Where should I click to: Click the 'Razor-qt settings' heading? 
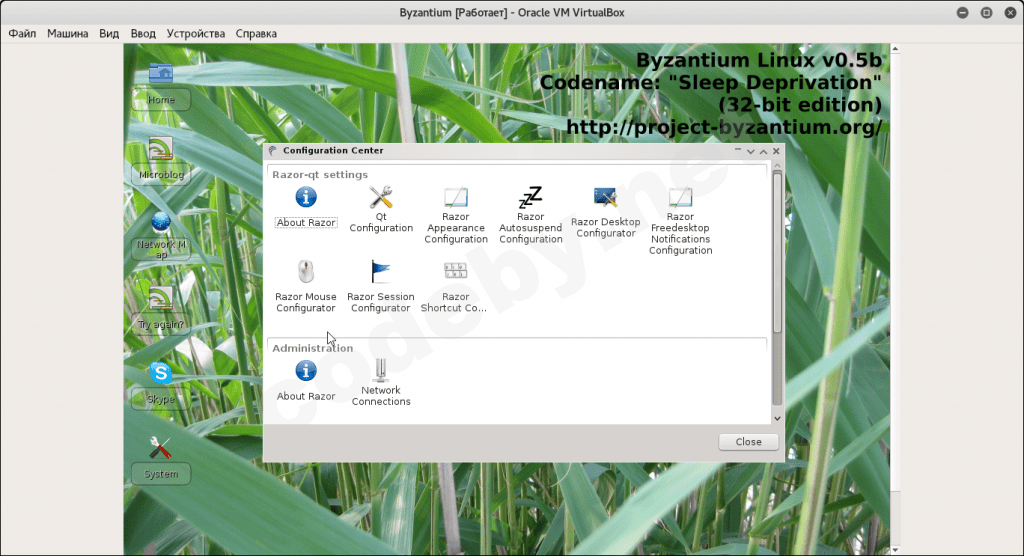(320, 174)
